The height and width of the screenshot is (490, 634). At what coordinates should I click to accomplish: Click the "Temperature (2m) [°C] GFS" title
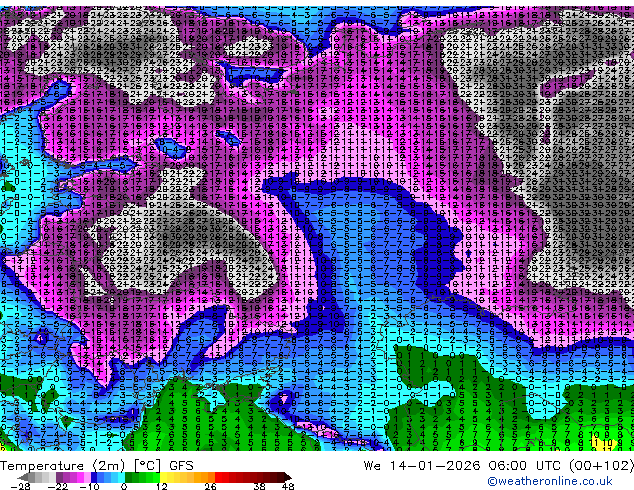97,466
